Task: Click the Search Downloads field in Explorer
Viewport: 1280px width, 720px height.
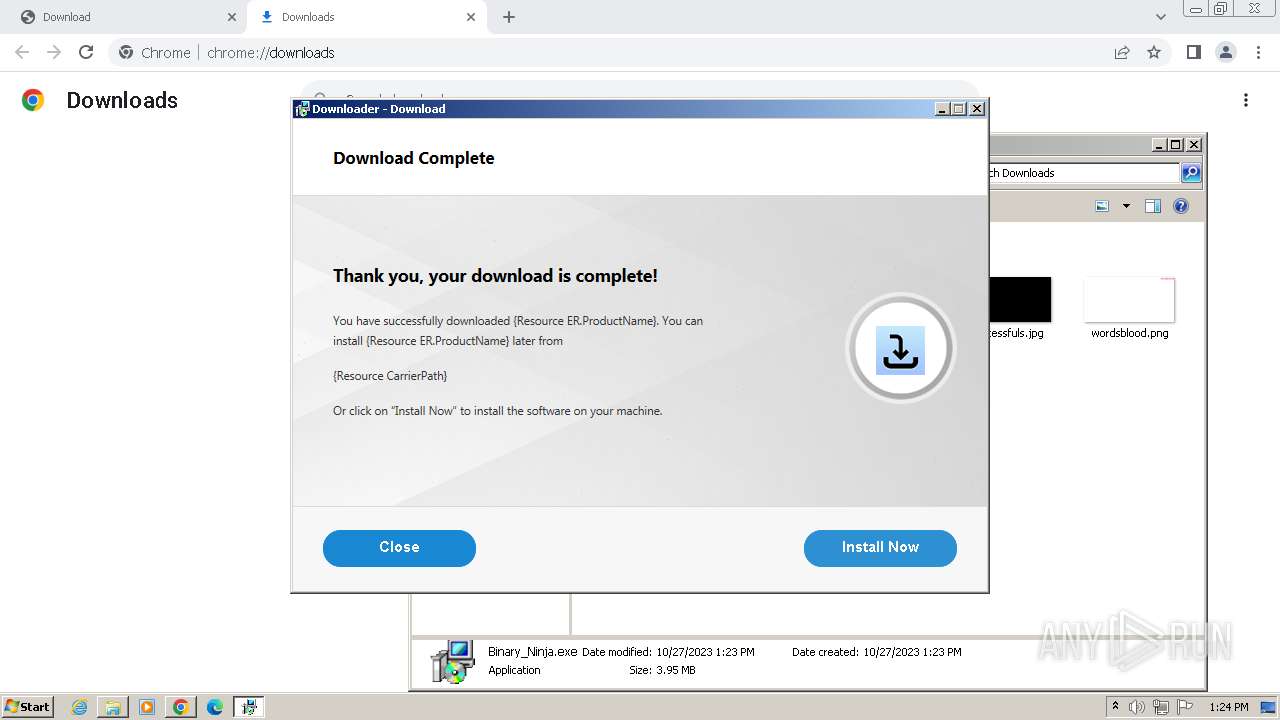Action: pos(1084,173)
